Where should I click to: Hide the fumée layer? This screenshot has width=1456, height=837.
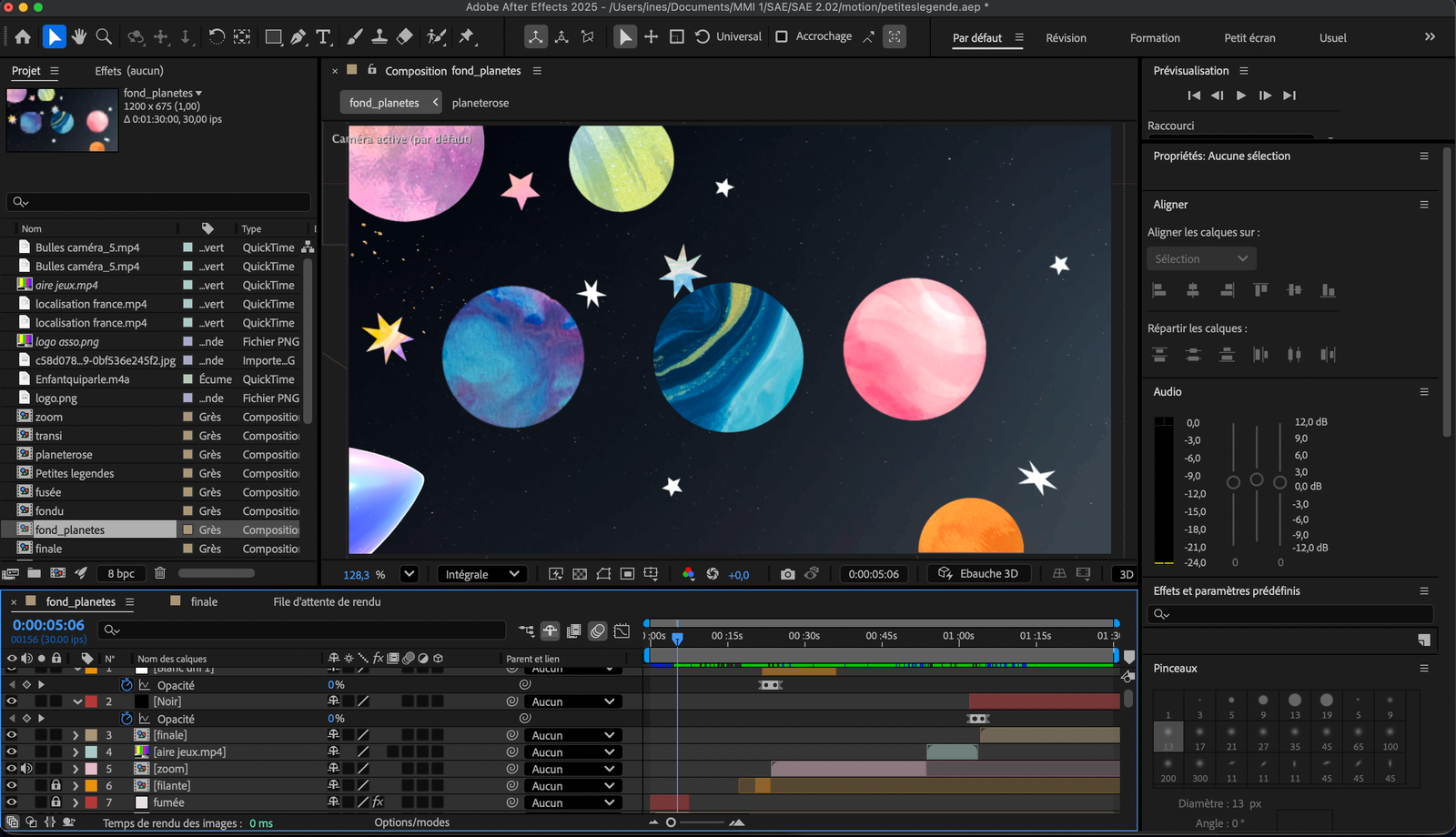[x=12, y=802]
